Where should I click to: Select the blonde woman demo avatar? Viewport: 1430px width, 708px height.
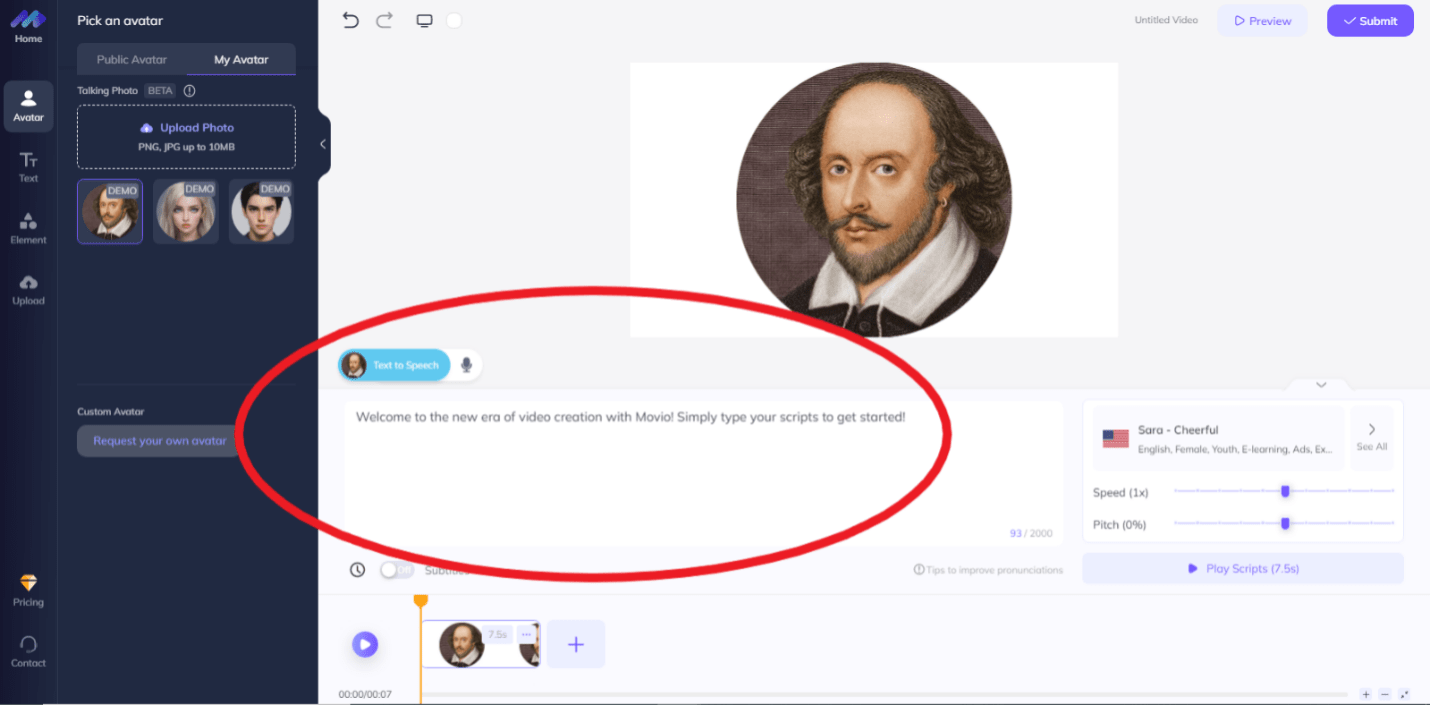pyautogui.click(x=186, y=211)
